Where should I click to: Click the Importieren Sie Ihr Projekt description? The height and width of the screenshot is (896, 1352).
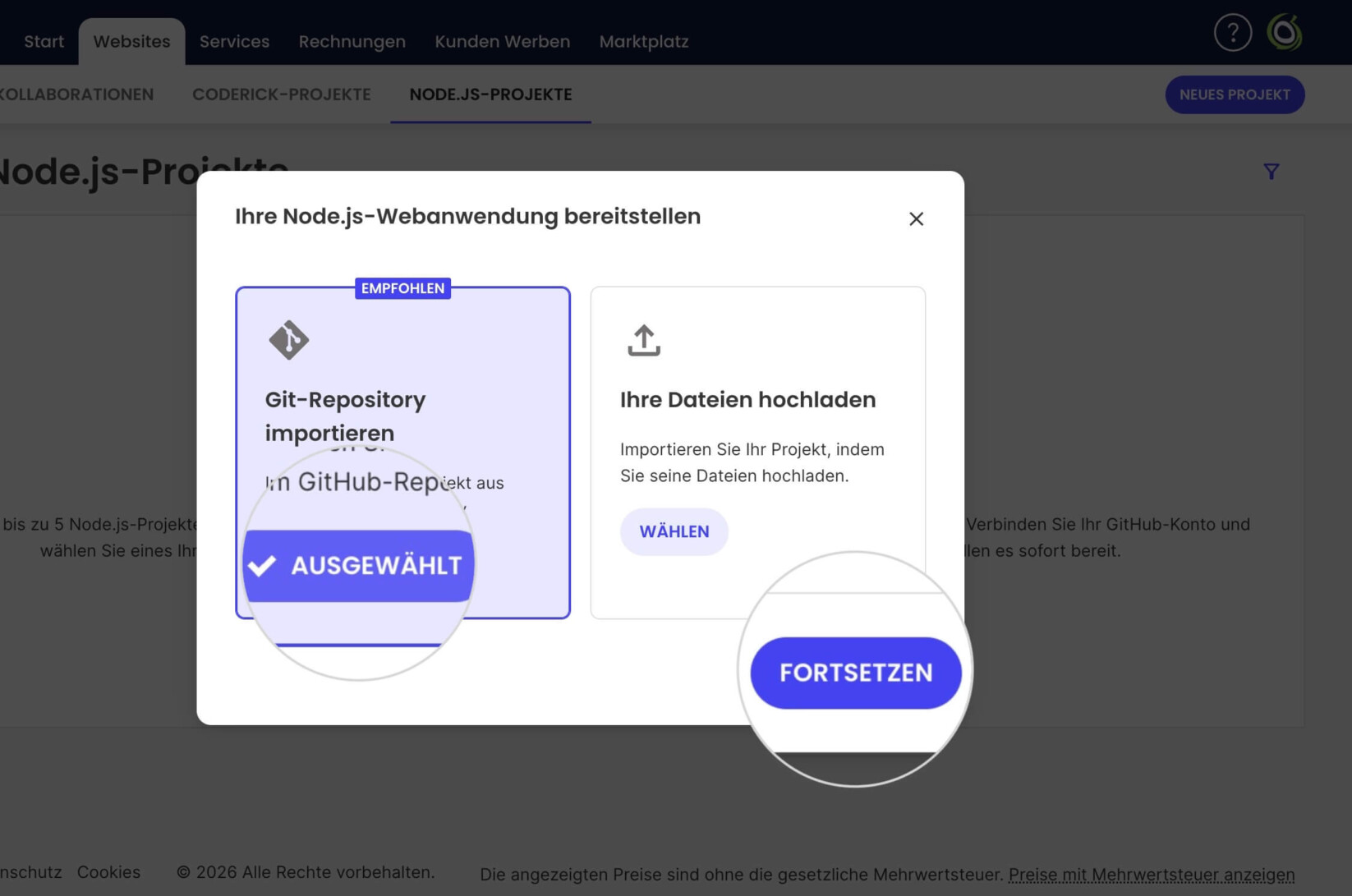(752, 462)
